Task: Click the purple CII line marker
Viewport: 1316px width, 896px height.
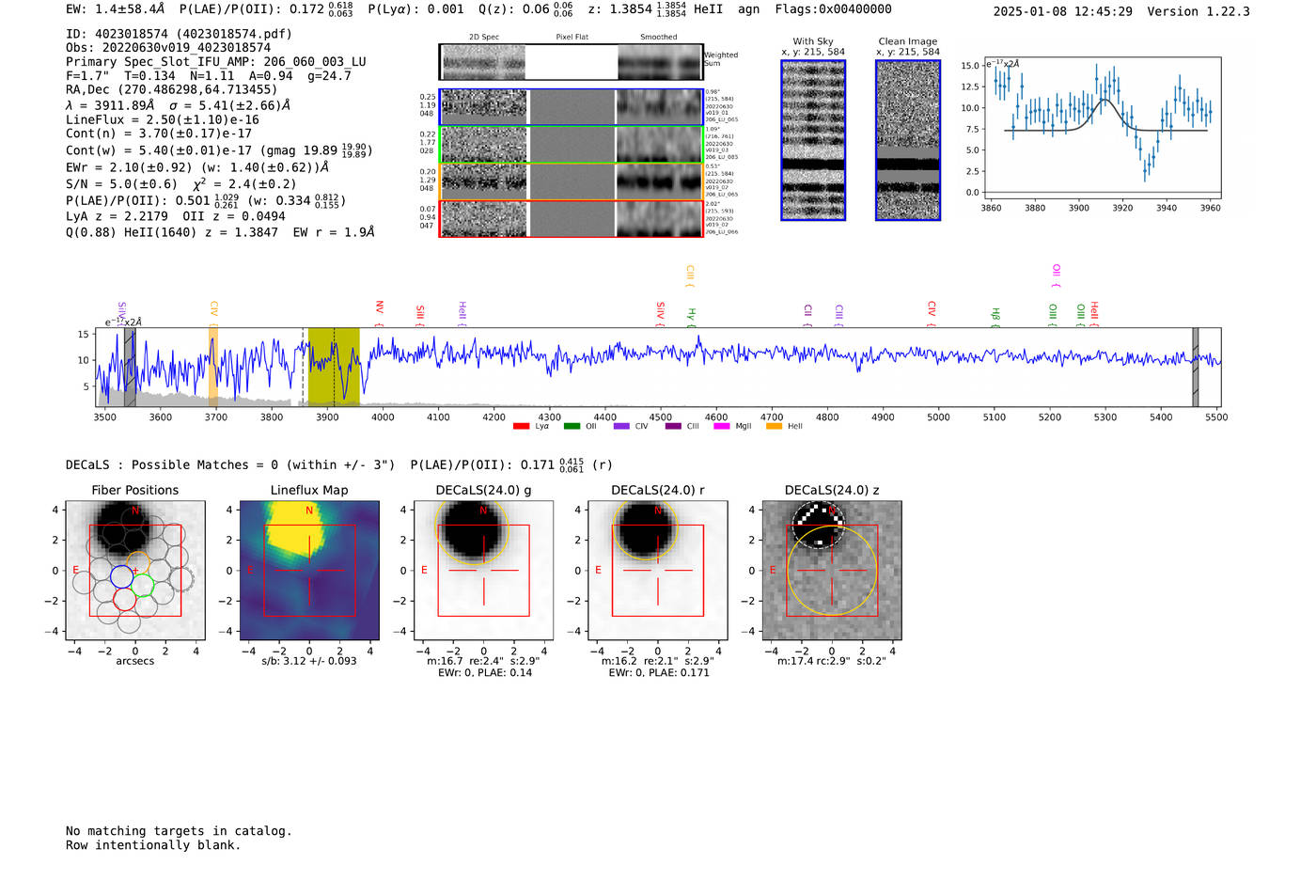Action: click(x=807, y=315)
